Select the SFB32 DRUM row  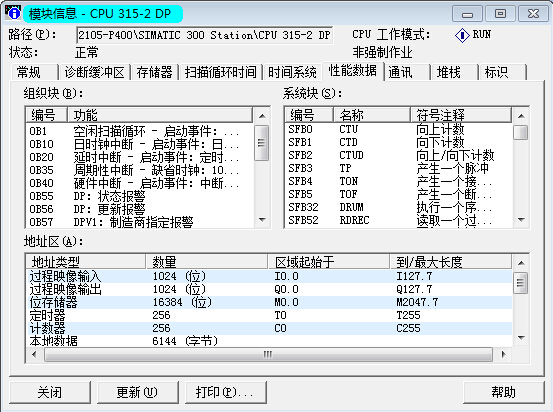399,207
